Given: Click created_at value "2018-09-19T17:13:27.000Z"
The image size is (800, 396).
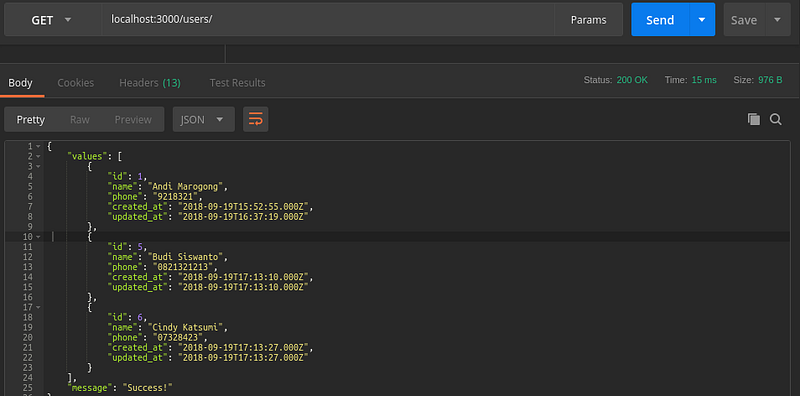Looking at the screenshot, I should point(243,348).
